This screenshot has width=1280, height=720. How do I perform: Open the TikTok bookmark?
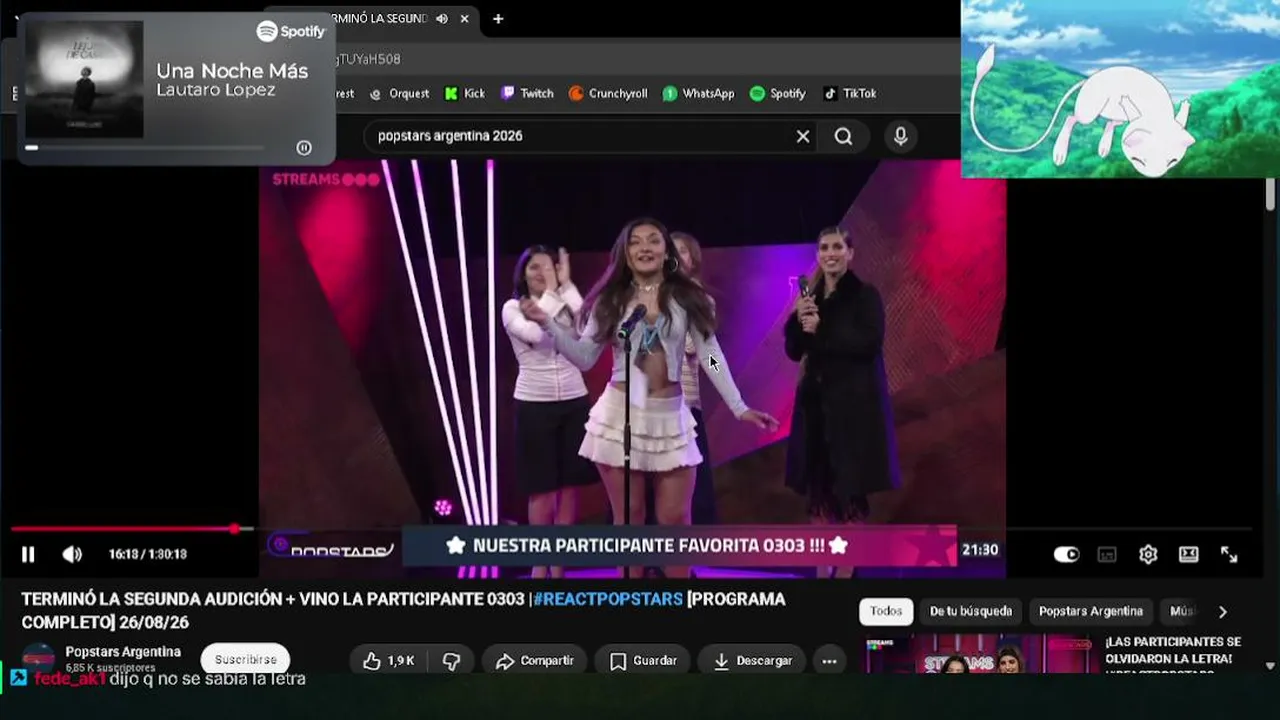tap(849, 93)
